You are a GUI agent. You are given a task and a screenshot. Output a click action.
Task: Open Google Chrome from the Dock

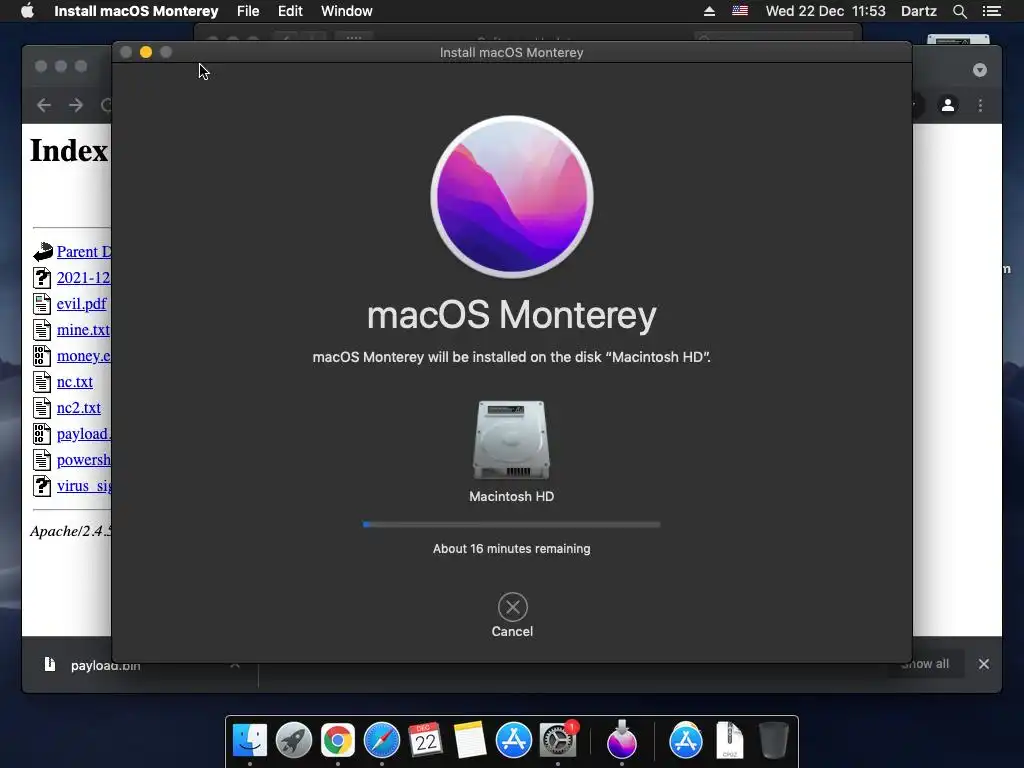tap(338, 741)
